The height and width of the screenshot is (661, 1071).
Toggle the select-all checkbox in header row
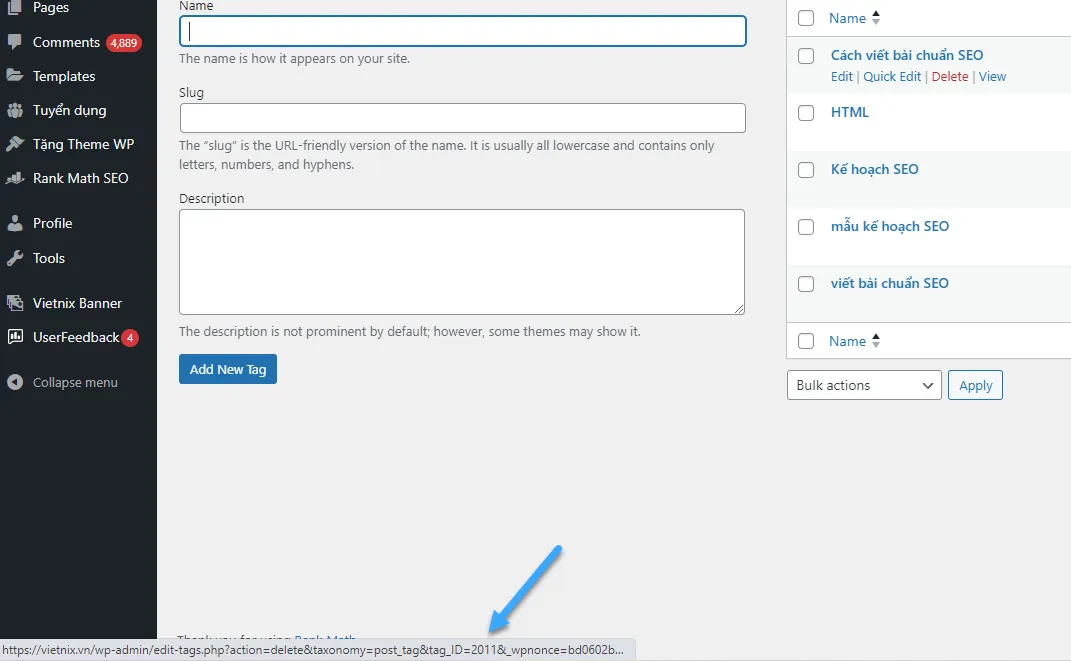pyautogui.click(x=806, y=17)
